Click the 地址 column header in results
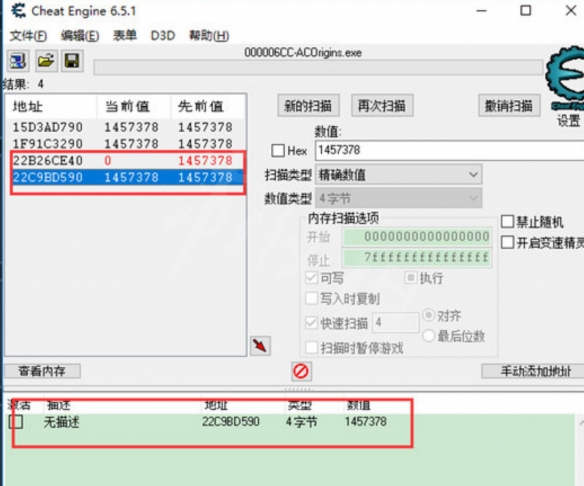The width and height of the screenshot is (584, 486). (x=52, y=107)
